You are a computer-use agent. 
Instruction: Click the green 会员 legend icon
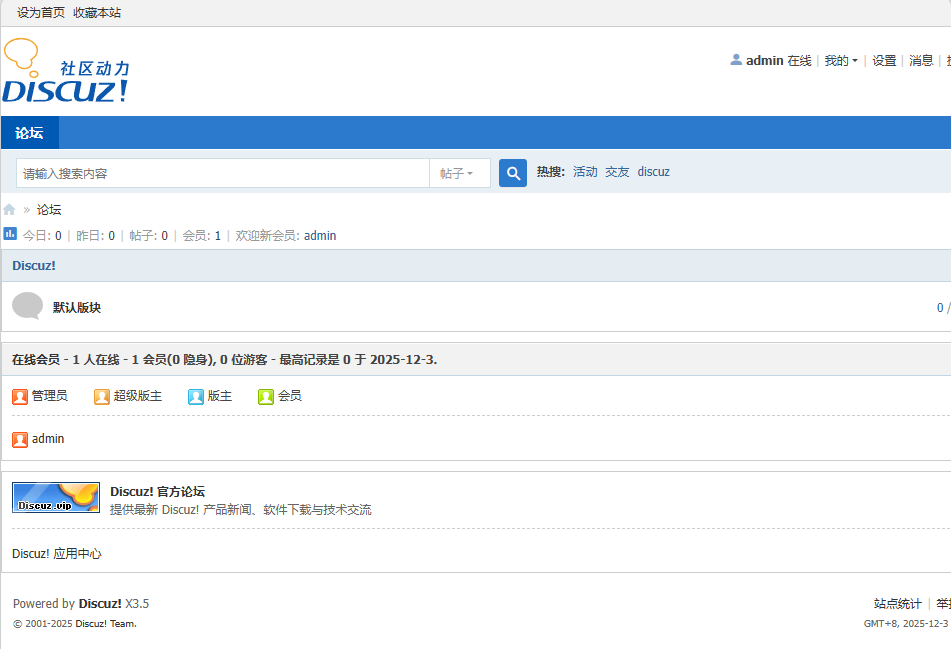click(x=266, y=397)
